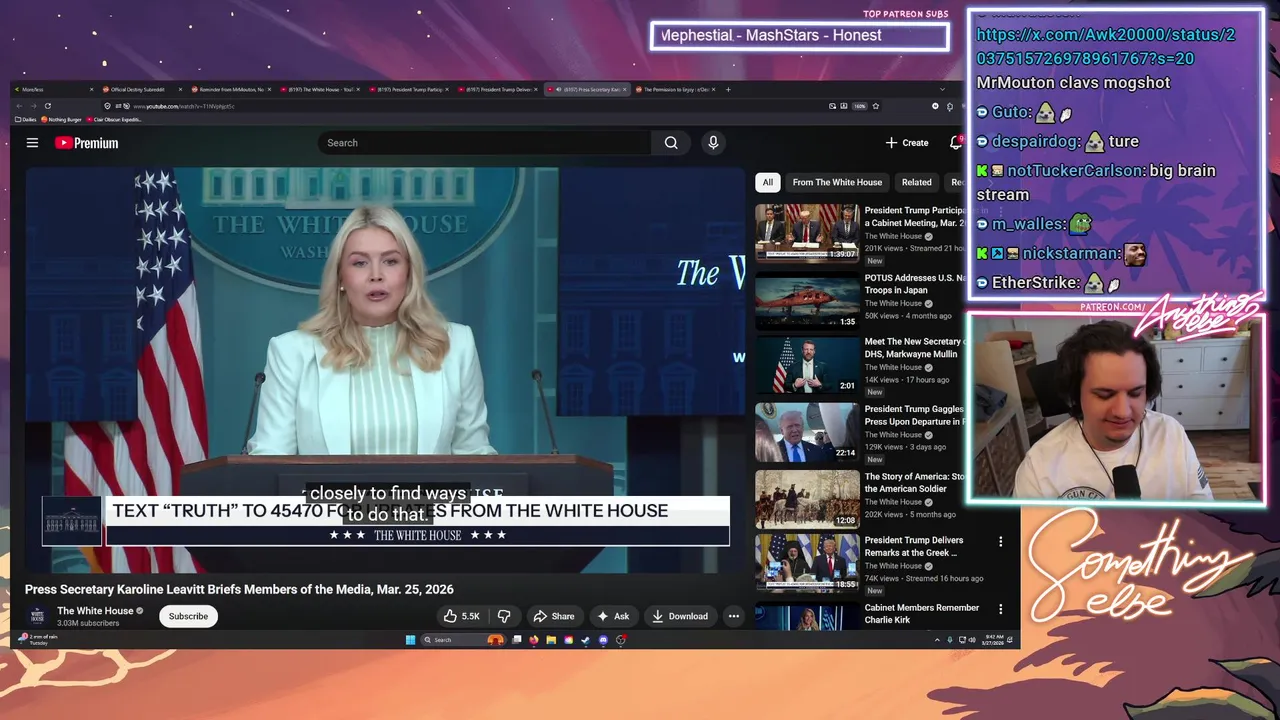Viewport: 1280px width, 720px height.
Task: Focus the YouTube Search field
Action: coord(485,143)
